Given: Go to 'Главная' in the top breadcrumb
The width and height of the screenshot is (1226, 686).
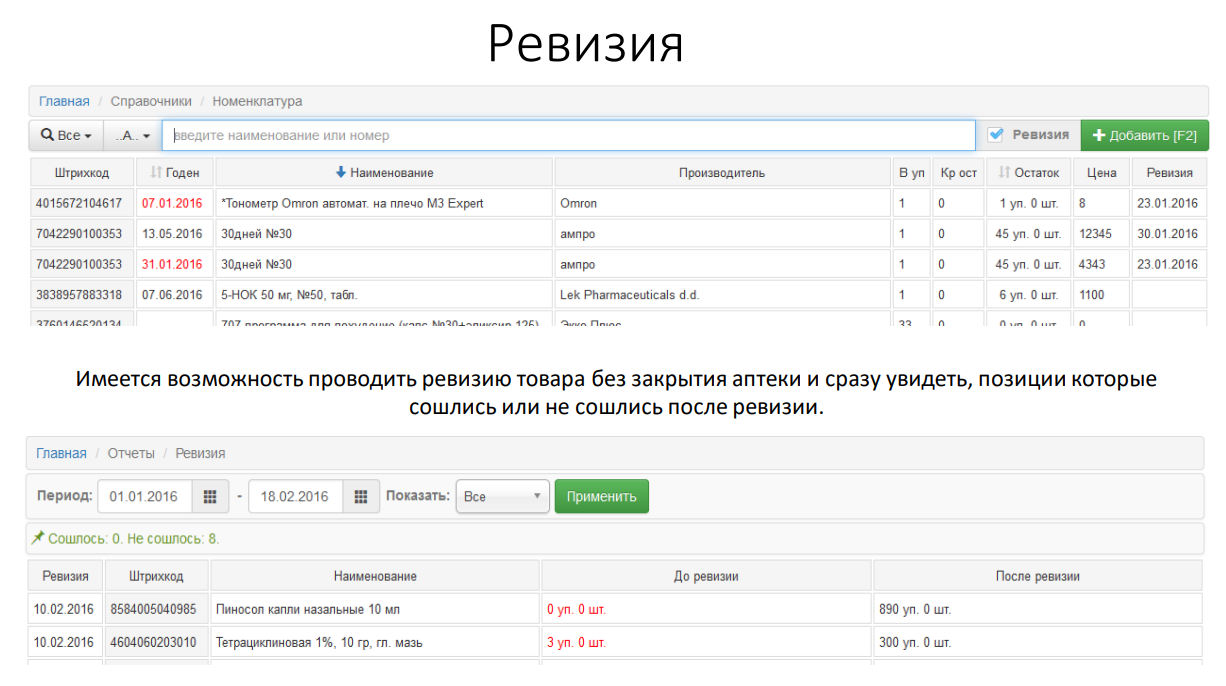Looking at the screenshot, I should [x=64, y=101].
